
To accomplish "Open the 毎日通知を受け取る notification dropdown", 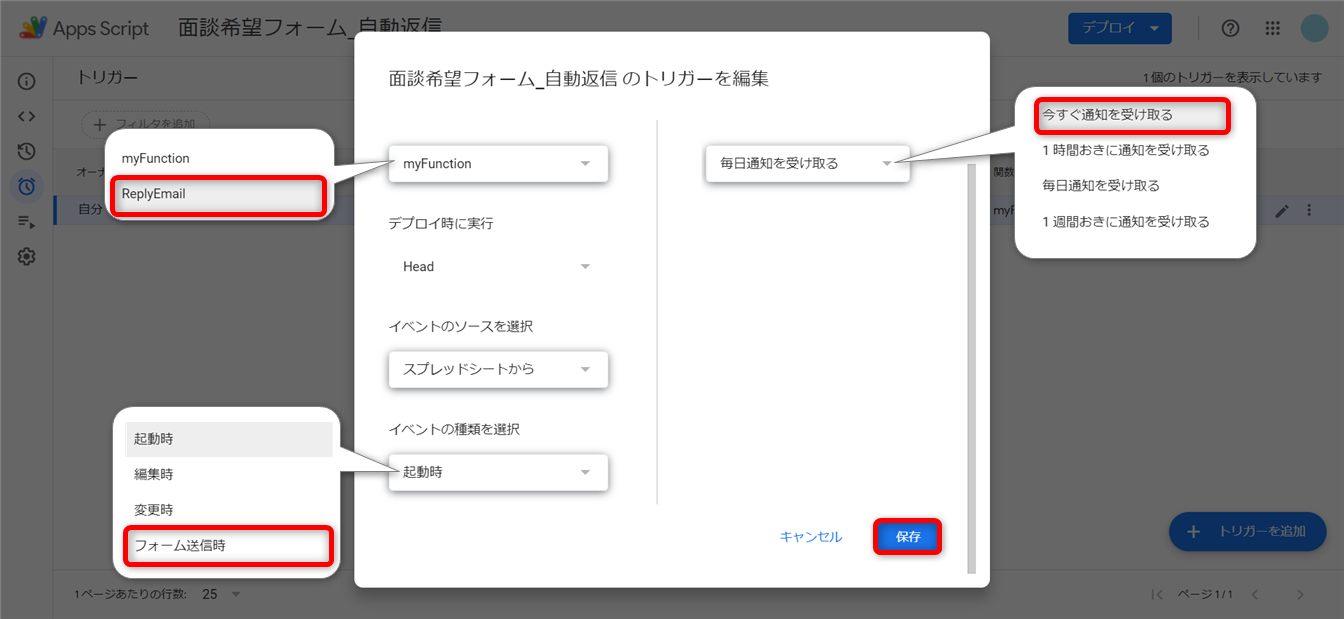I will [807, 164].
